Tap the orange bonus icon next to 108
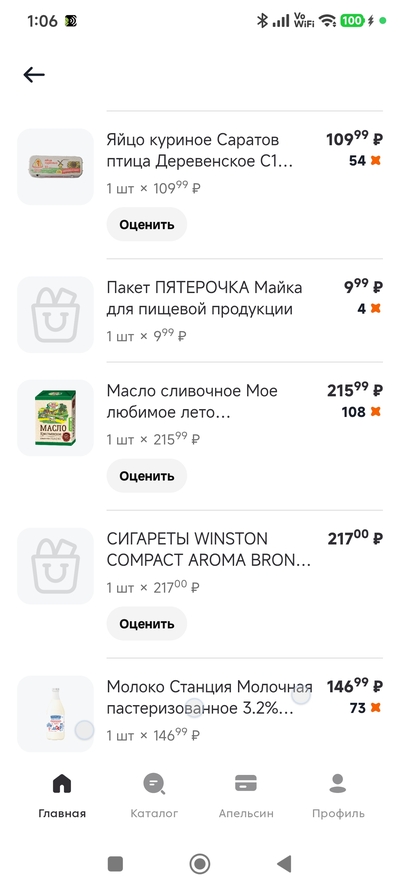 375,412
